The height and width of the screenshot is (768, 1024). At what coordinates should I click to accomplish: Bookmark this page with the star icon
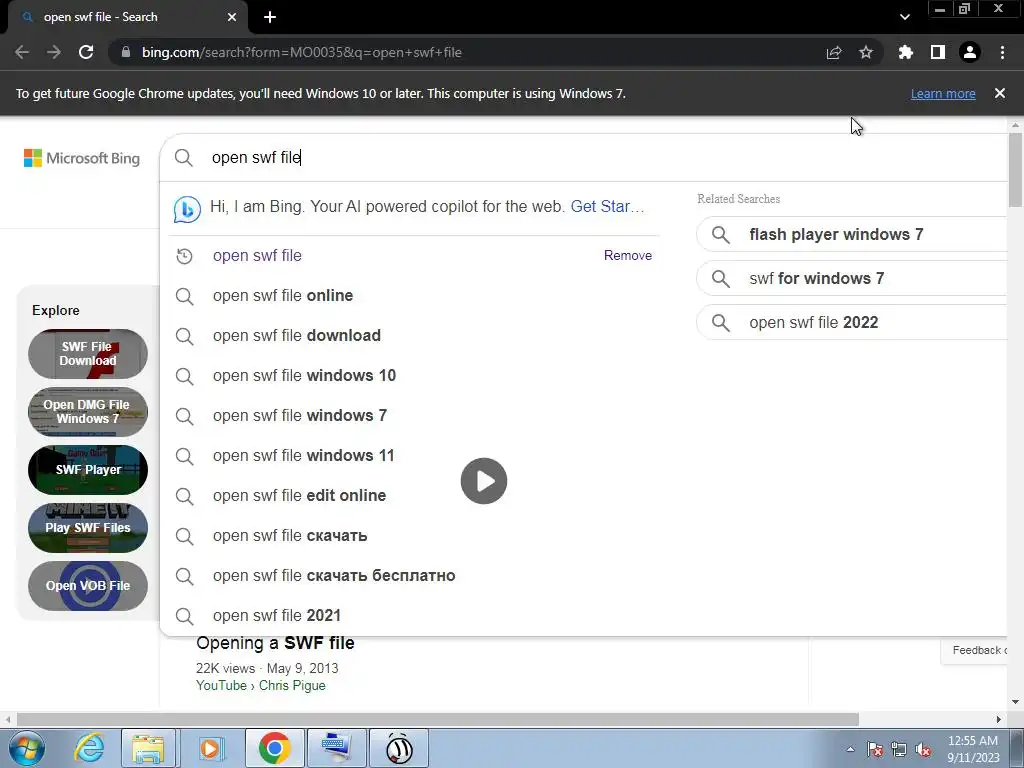click(866, 52)
